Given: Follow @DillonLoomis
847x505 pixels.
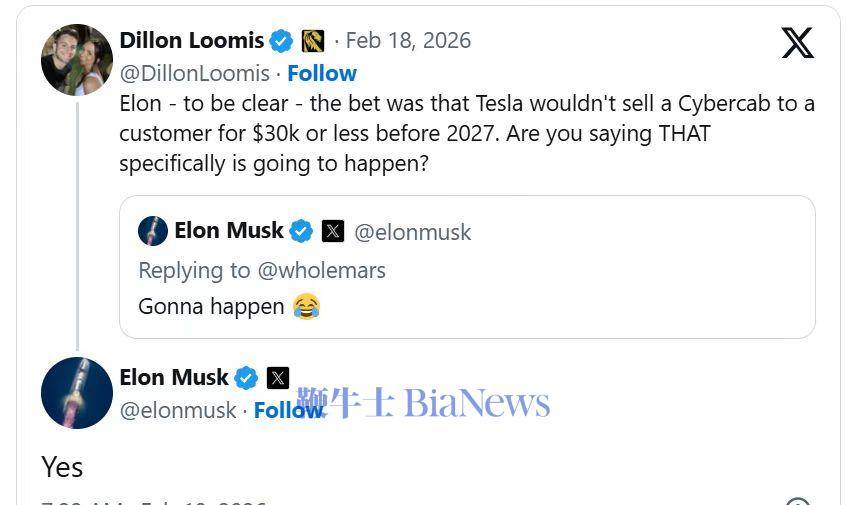Looking at the screenshot, I should (x=322, y=73).
